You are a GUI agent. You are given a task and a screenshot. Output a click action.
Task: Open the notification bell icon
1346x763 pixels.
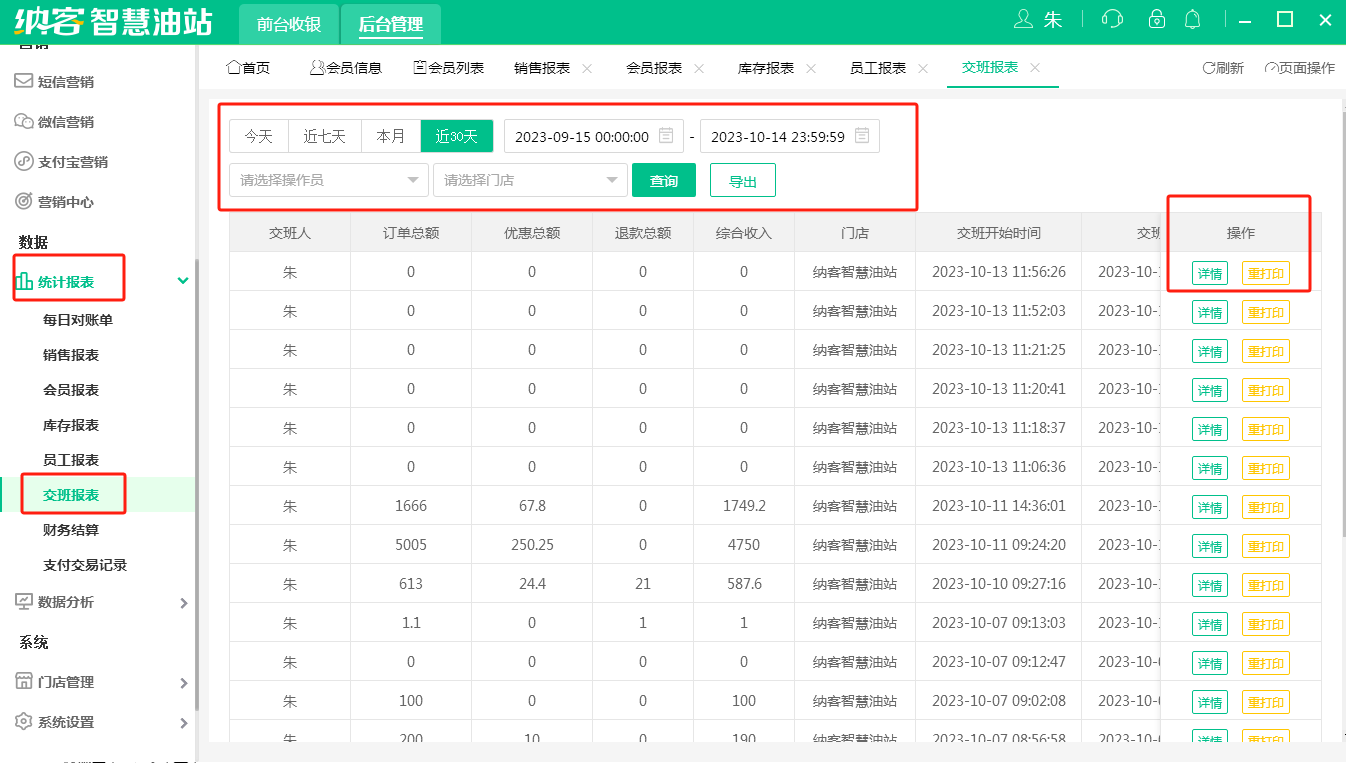pos(1192,19)
